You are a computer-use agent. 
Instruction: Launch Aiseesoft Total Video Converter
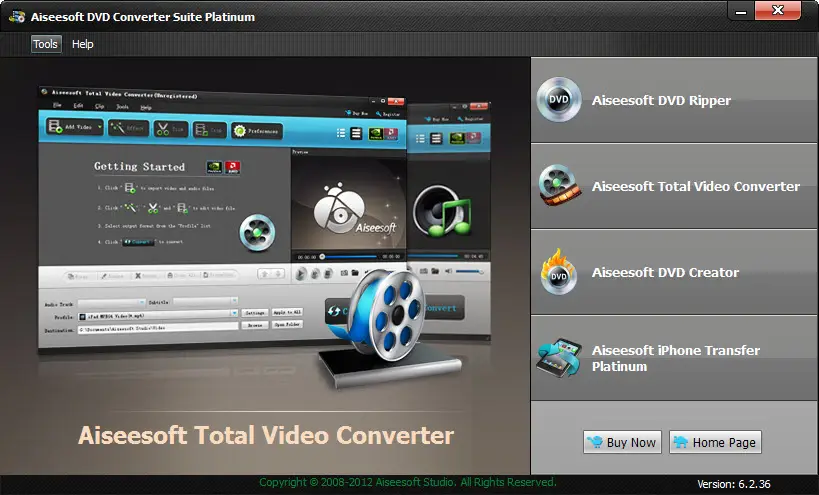point(674,186)
